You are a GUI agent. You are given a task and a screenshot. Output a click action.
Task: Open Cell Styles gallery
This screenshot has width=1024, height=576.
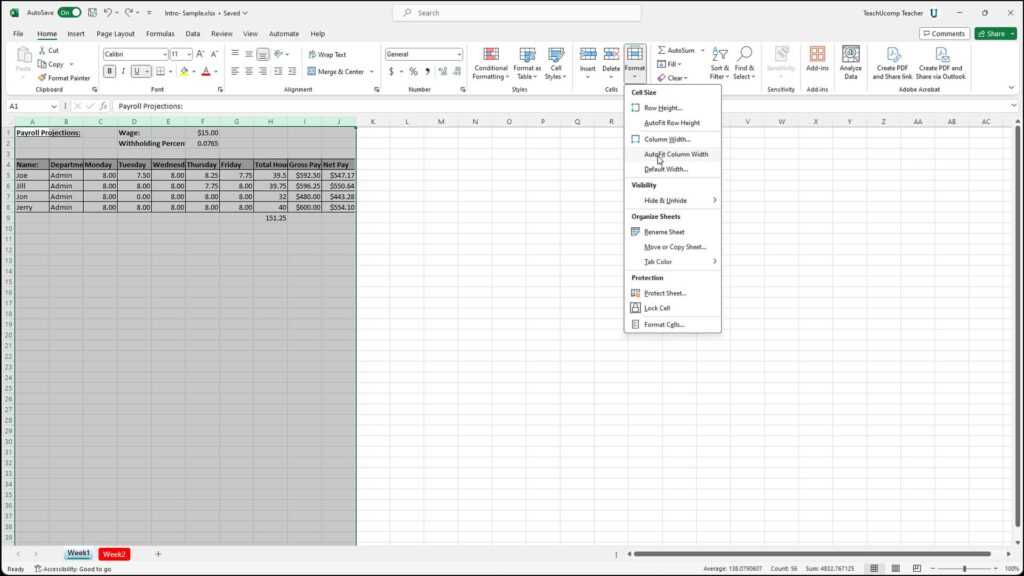click(556, 63)
